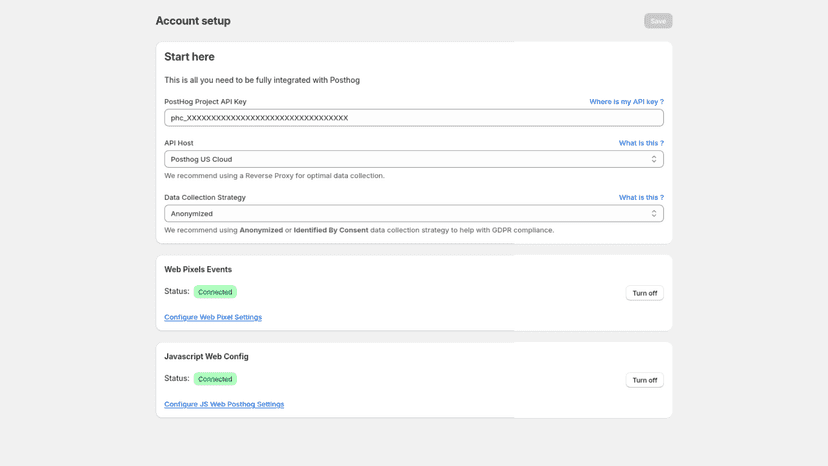The height and width of the screenshot is (466, 828).
Task: Click the 'API Host' label
Action: 178,143
